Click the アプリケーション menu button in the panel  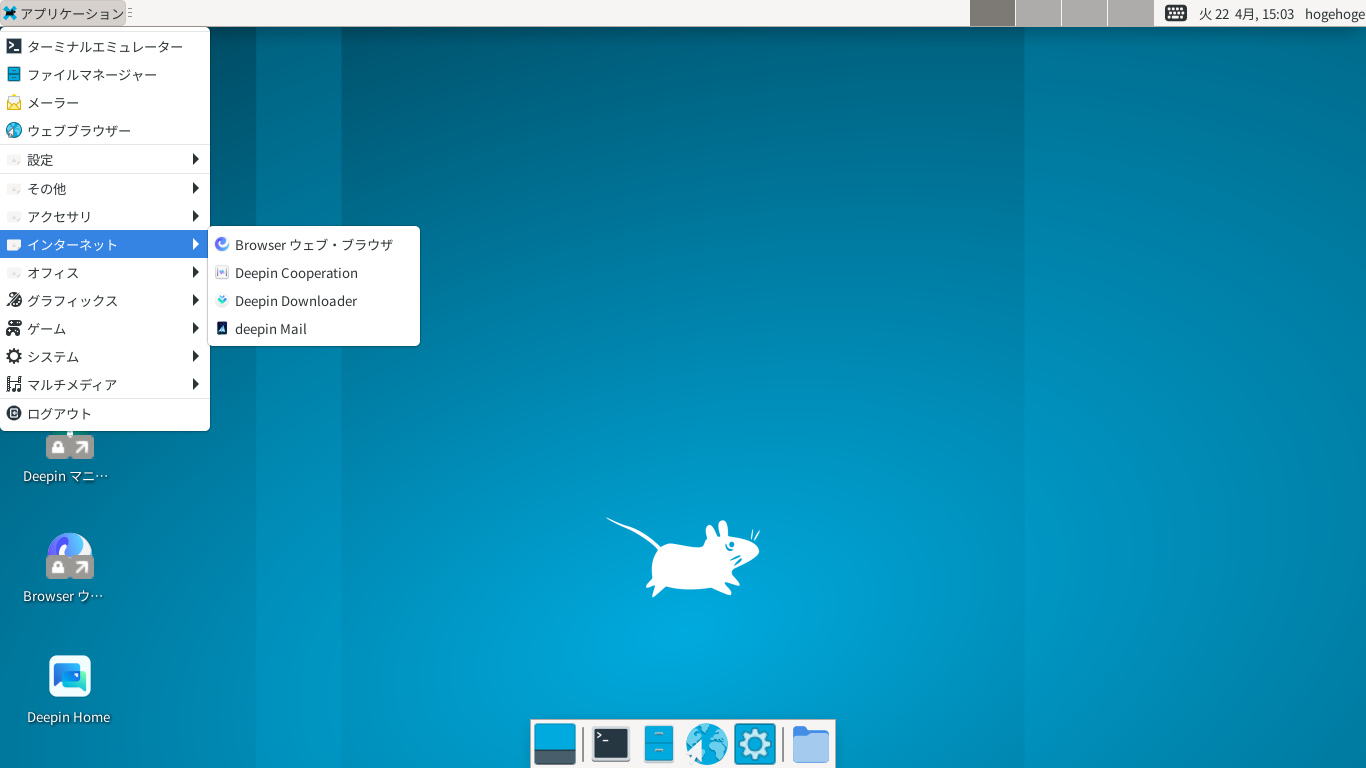coord(63,13)
